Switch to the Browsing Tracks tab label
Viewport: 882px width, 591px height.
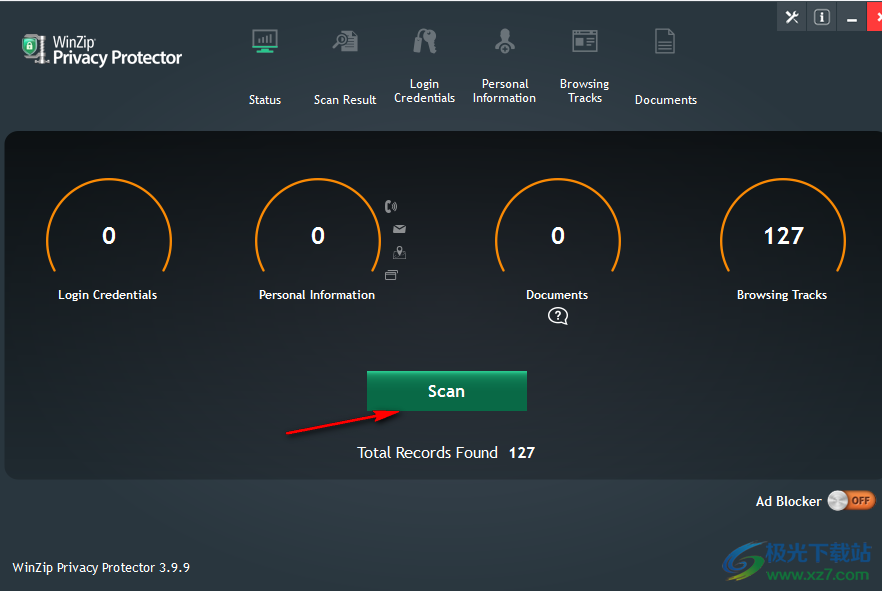584,91
